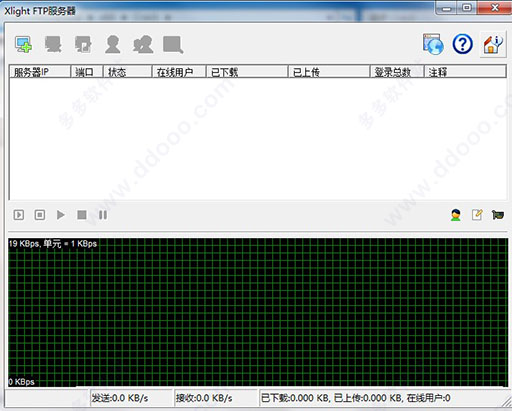Pause the selected server
This screenshot has width=512, height=411.
103,215
